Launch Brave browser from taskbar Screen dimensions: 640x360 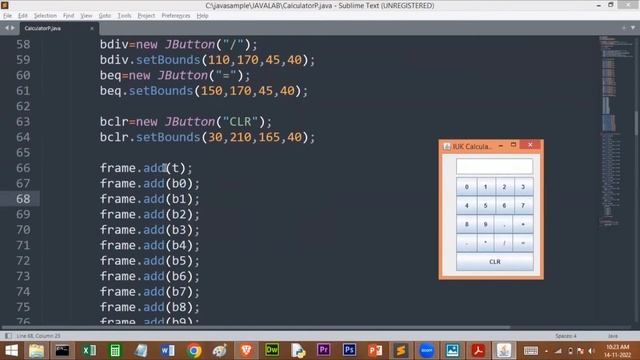coord(246,351)
